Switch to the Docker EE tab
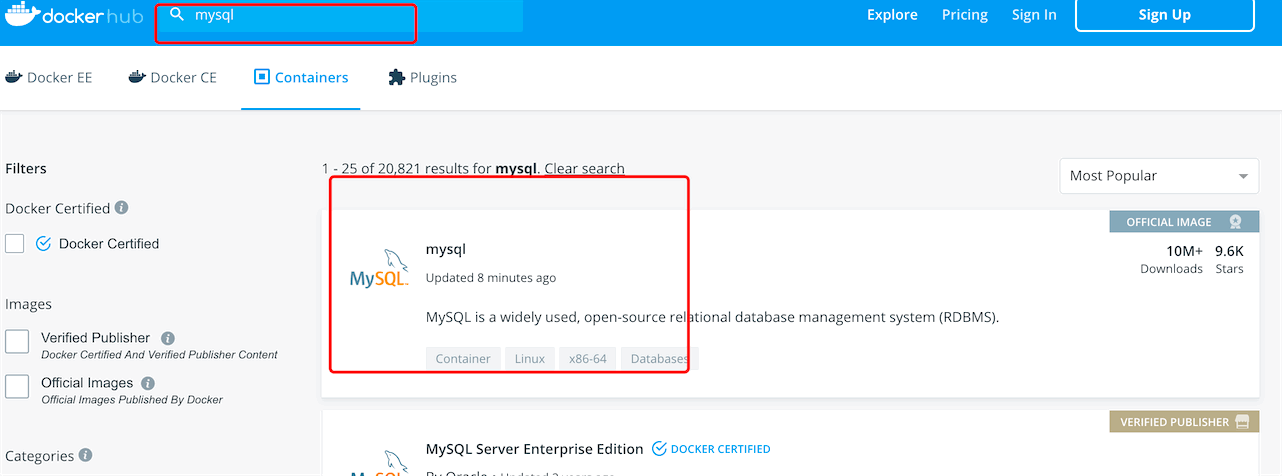This screenshot has width=1282, height=476. tap(49, 77)
